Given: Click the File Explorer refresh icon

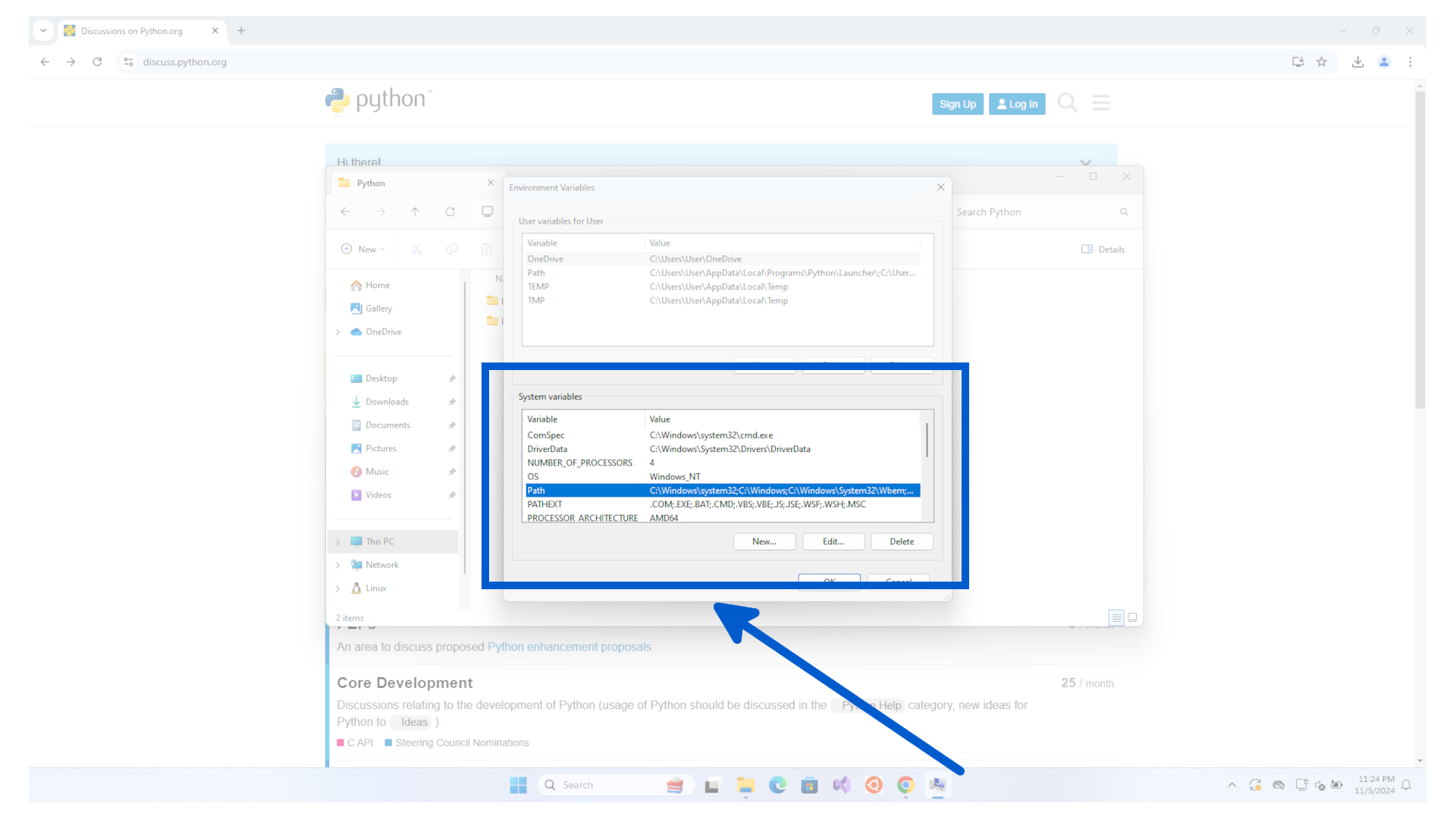Looking at the screenshot, I should click(450, 212).
